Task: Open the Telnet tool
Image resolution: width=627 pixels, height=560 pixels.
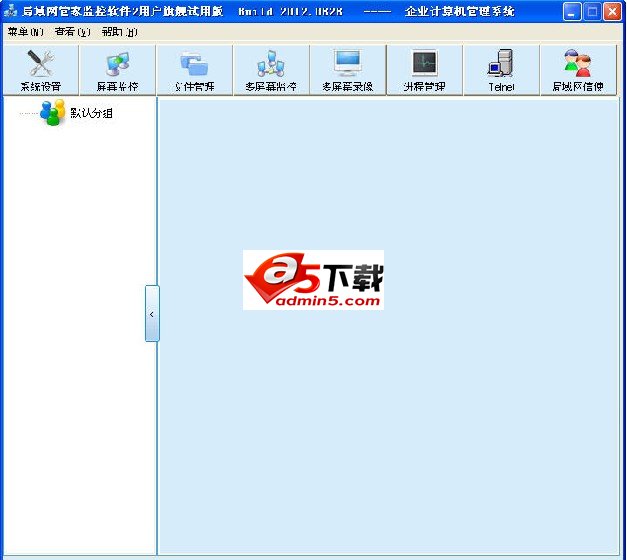Action: [x=501, y=70]
